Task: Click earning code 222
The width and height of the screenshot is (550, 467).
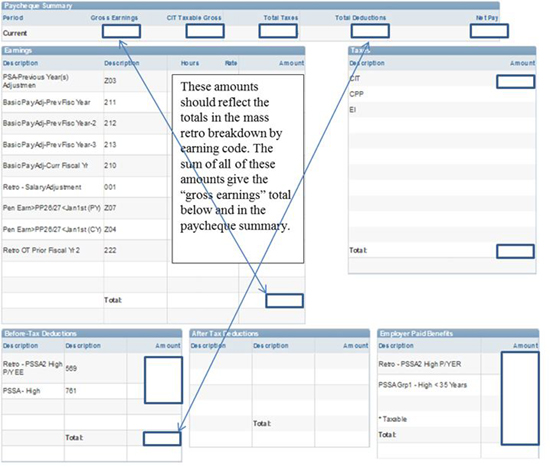Action: coord(110,250)
